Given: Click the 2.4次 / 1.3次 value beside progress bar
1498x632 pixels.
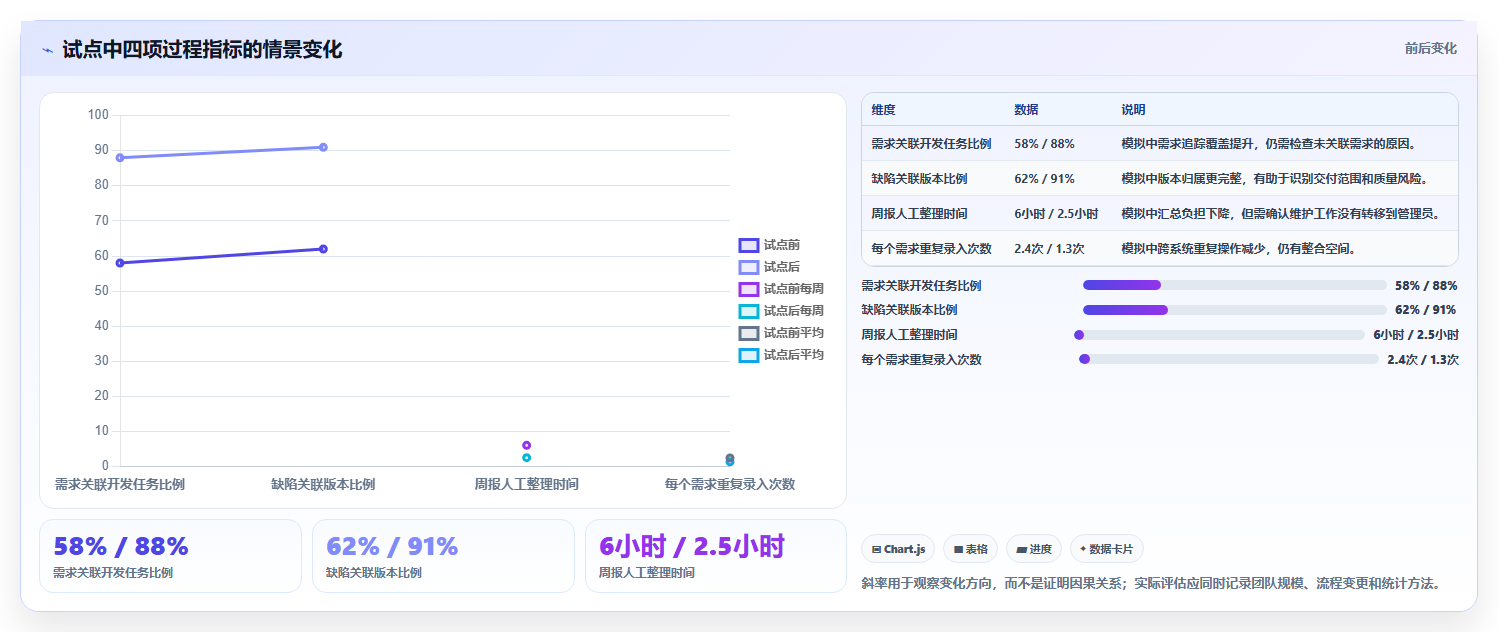Looking at the screenshot, I should (1423, 360).
